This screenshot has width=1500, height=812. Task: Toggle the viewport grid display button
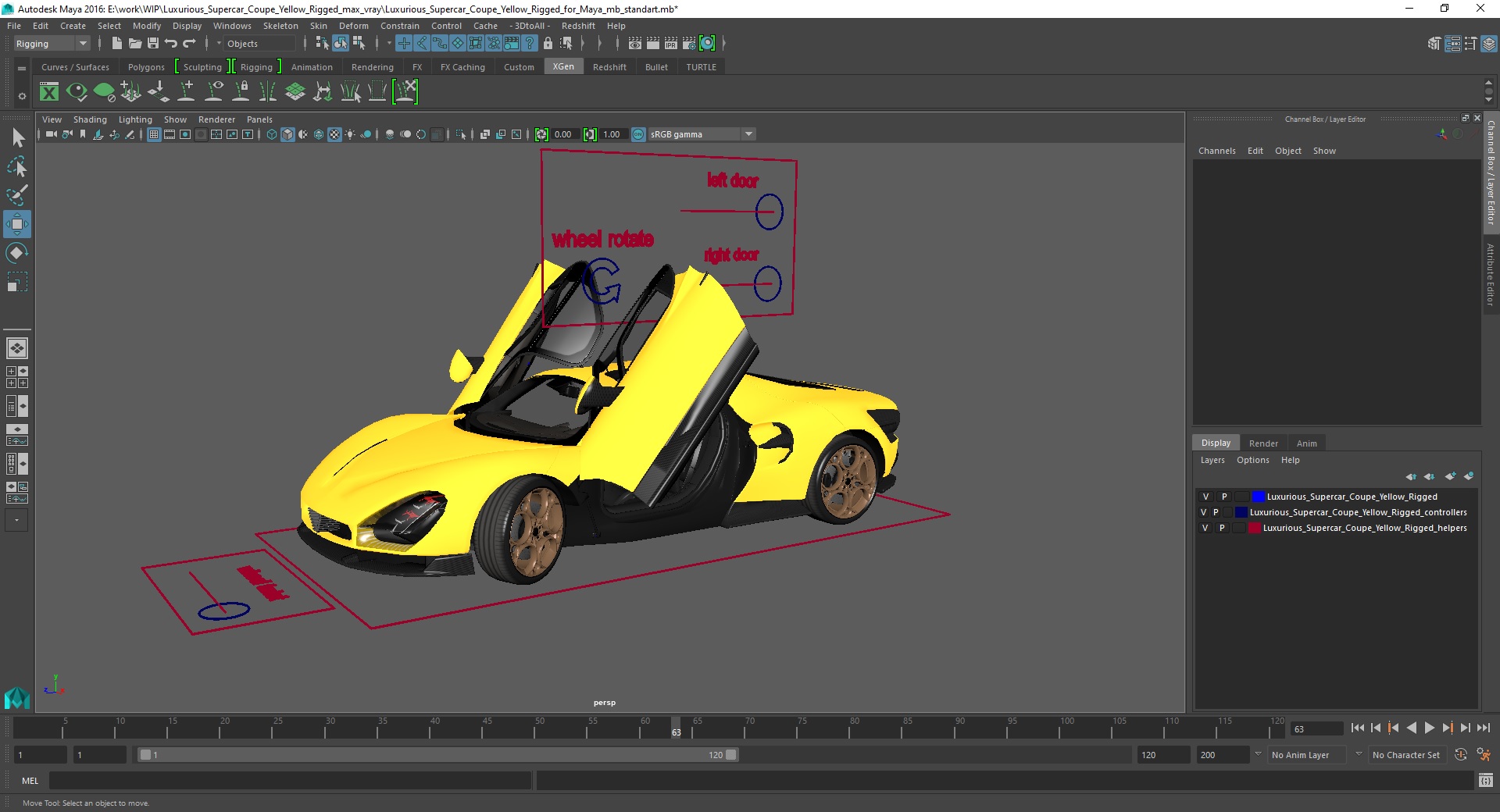[x=154, y=134]
